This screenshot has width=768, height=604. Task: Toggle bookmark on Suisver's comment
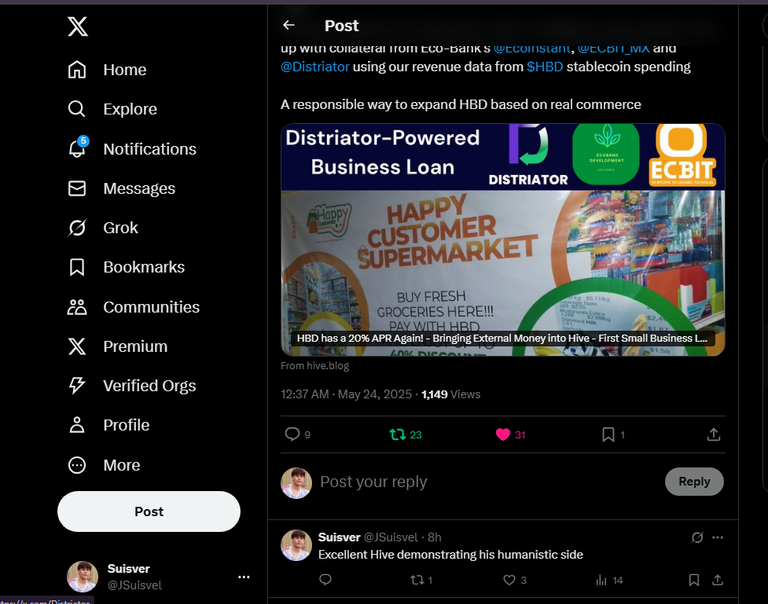[694, 580]
